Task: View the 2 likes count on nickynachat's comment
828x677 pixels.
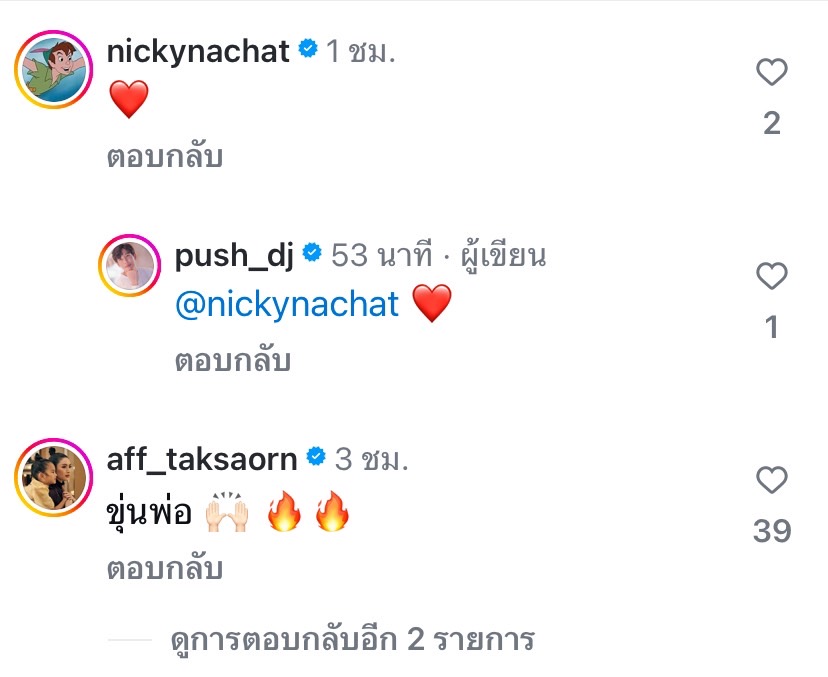Action: click(x=772, y=123)
